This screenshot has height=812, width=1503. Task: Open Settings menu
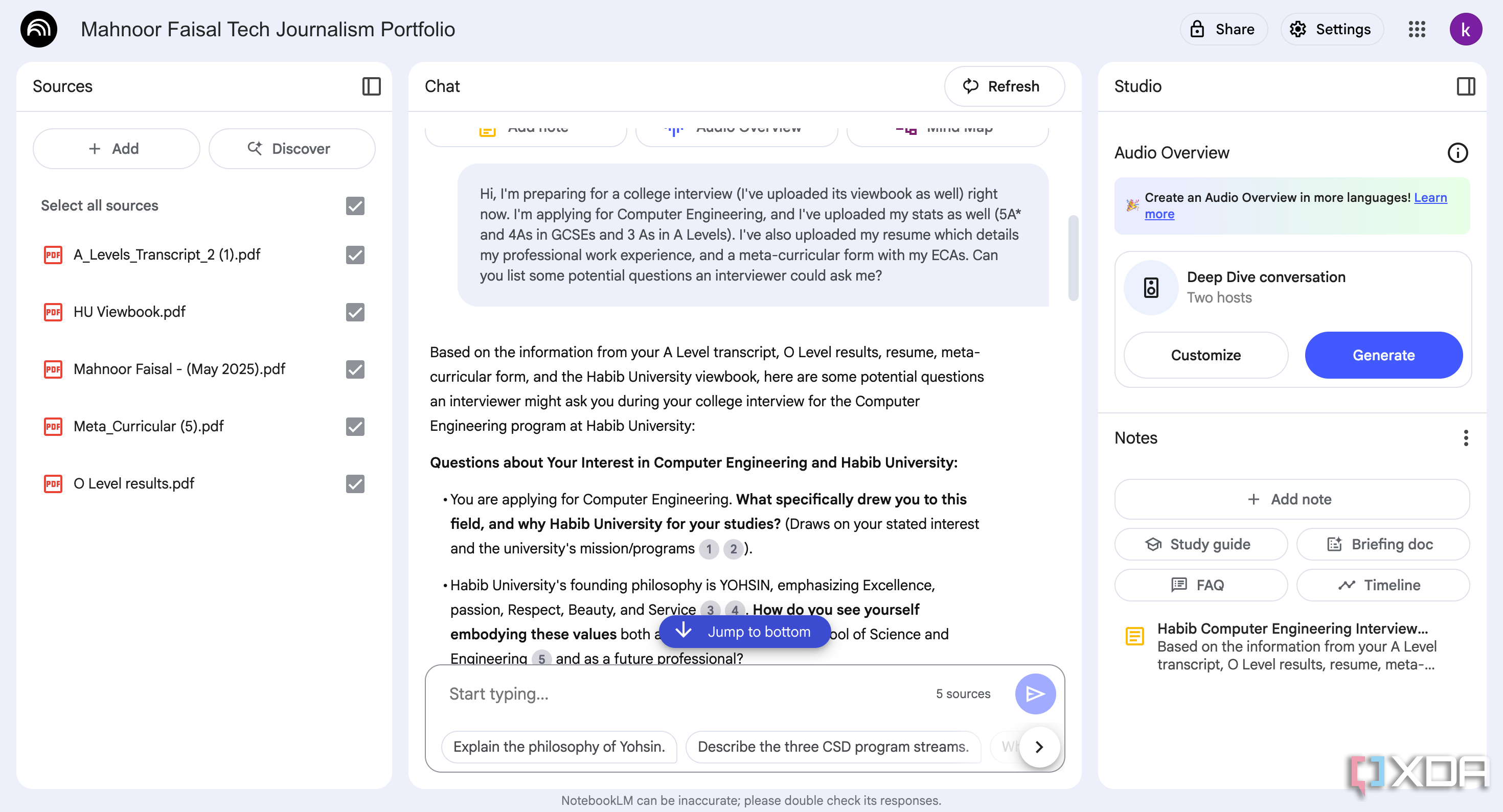(1331, 29)
